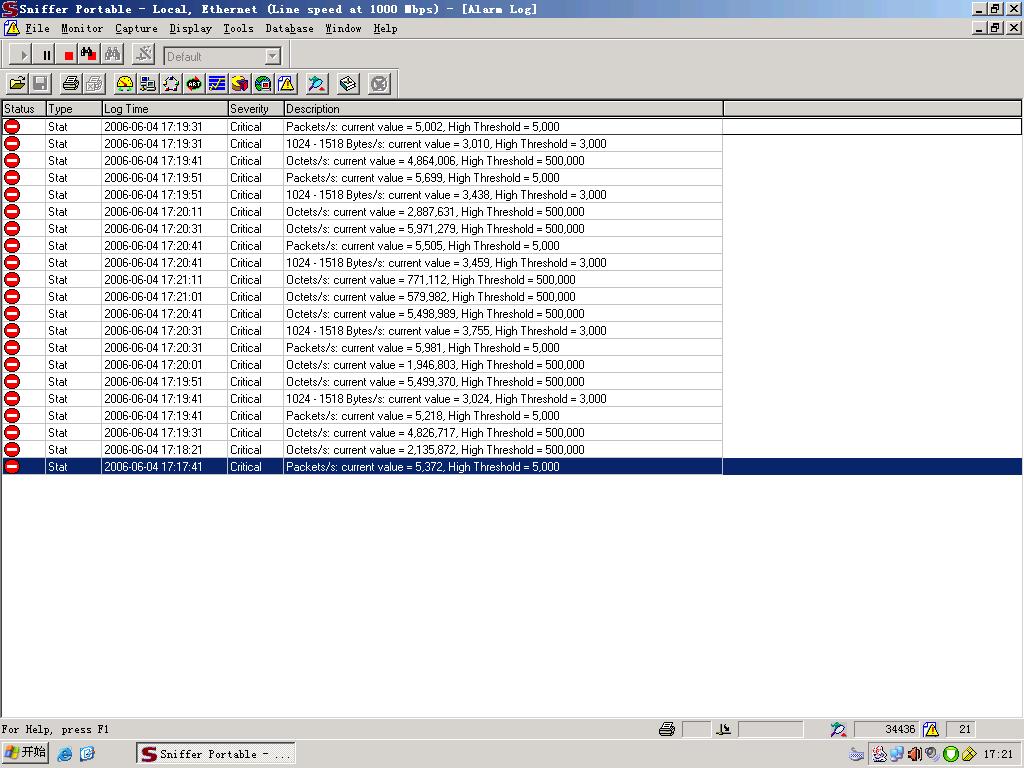Click the grayed print preview icon
The image size is (1024, 768).
(94, 84)
